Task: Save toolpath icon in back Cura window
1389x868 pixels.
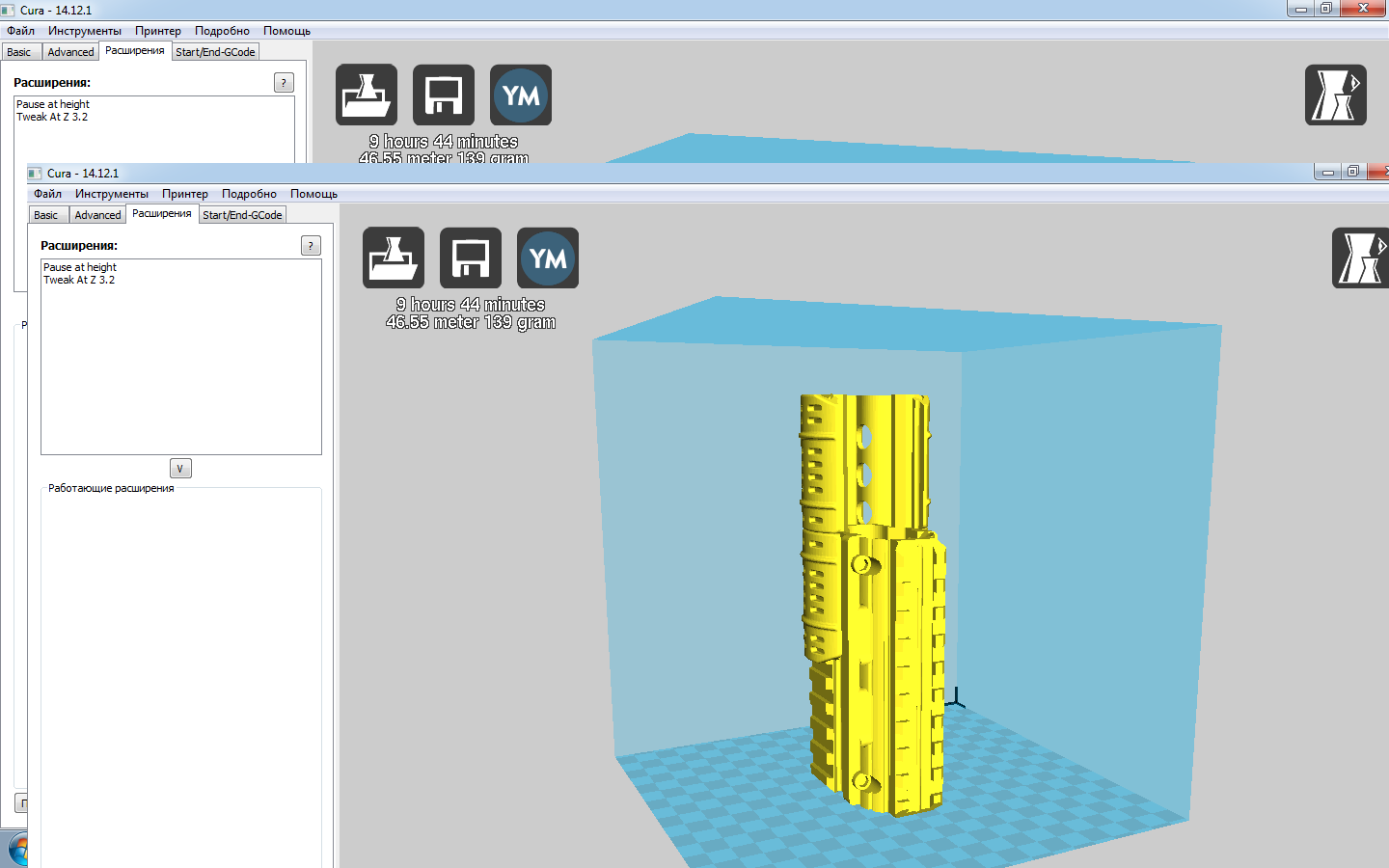Action: [x=444, y=95]
